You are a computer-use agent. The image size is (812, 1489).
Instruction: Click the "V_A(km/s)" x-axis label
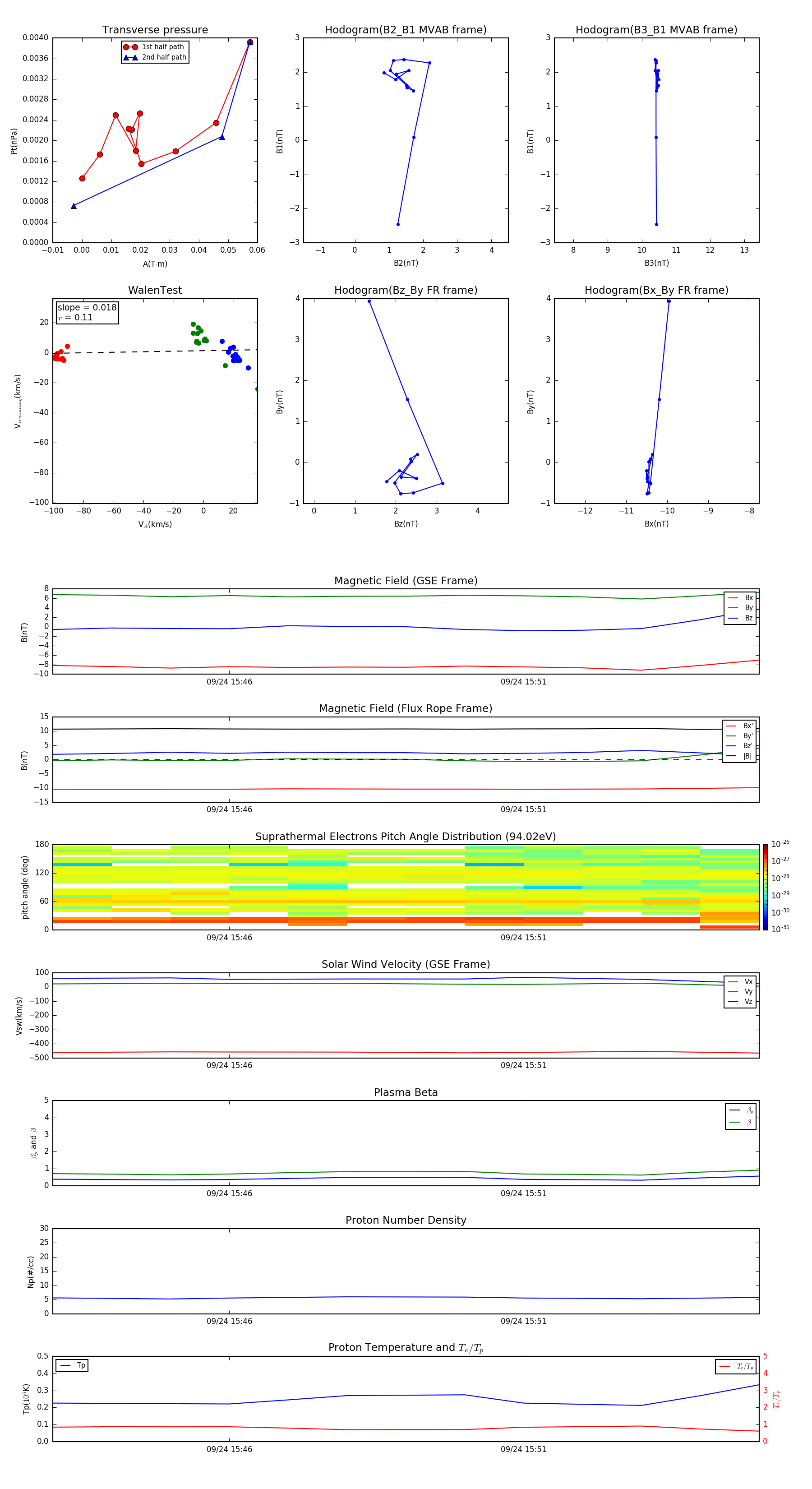point(155,524)
